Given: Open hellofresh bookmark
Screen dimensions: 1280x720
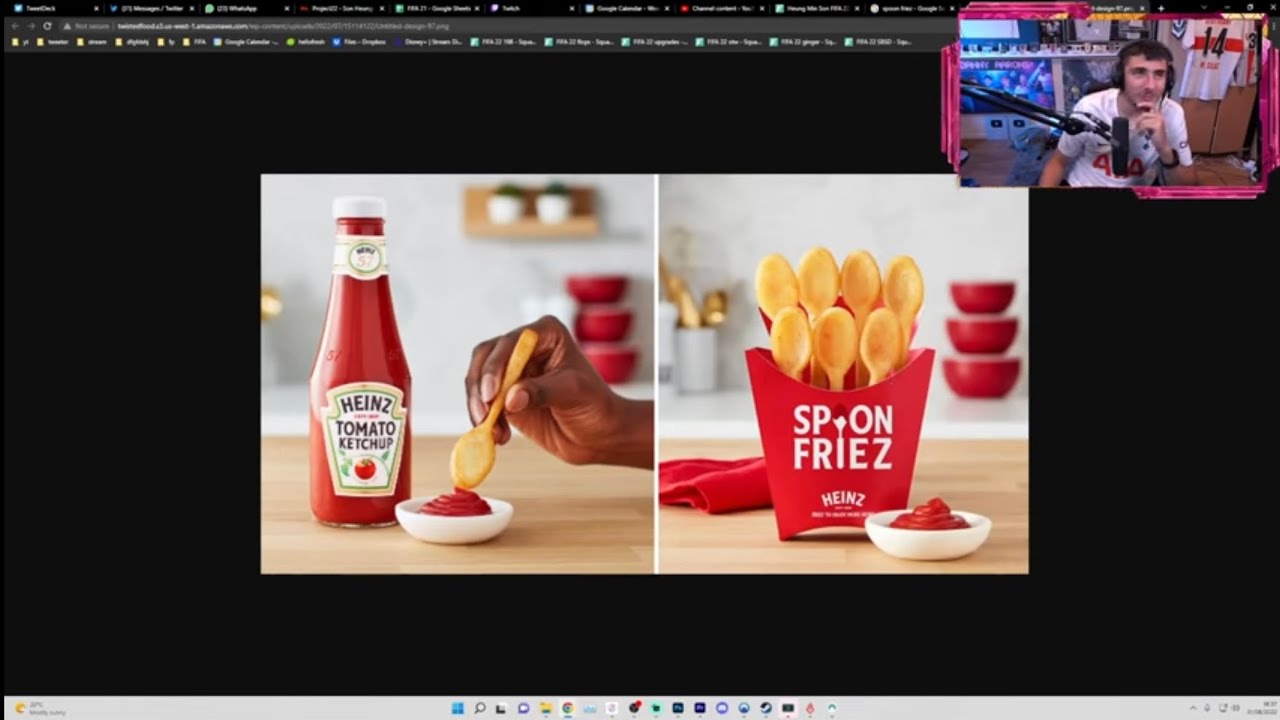Looking at the screenshot, I should click(306, 42).
